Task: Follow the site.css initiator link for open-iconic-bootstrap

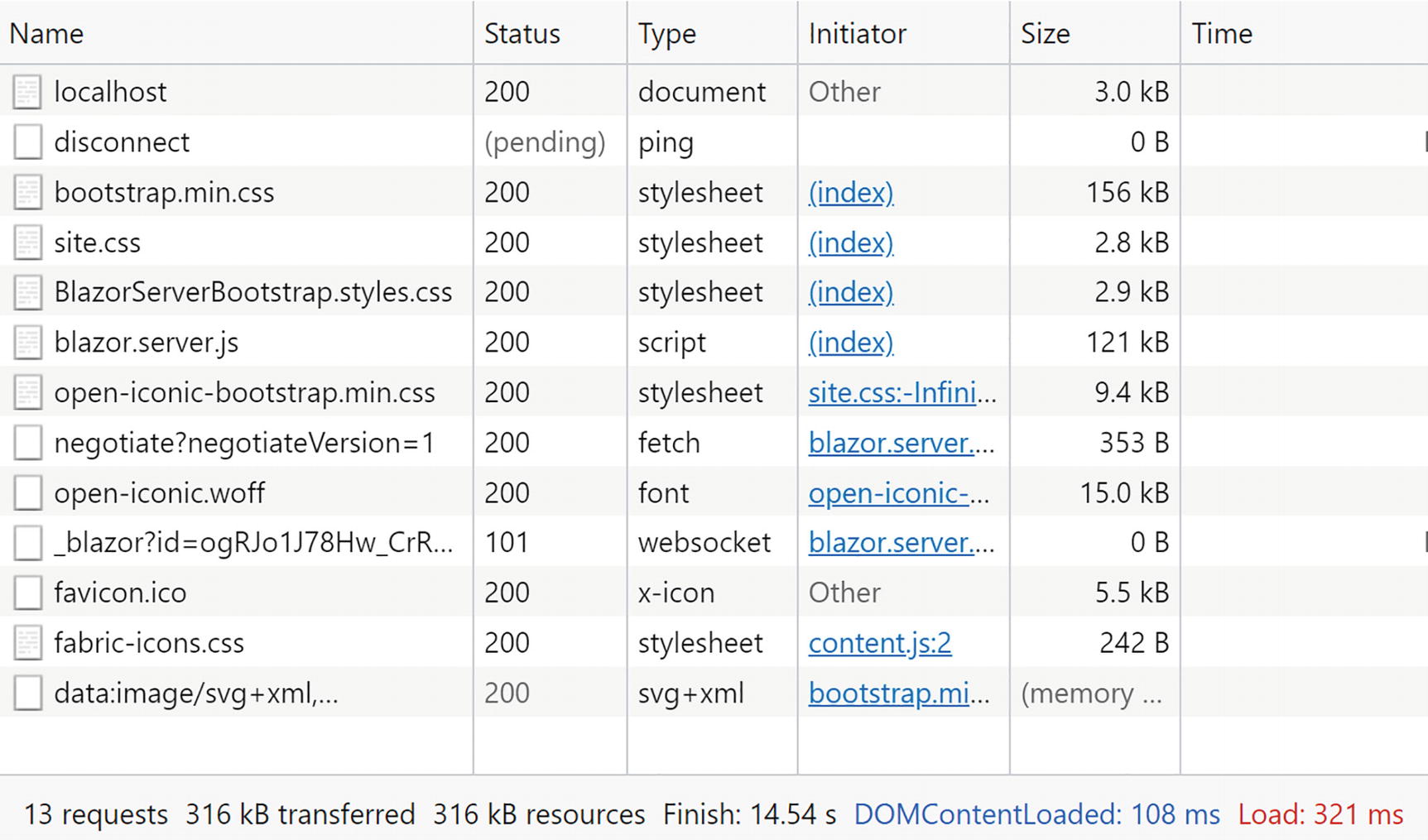Action: tap(901, 392)
